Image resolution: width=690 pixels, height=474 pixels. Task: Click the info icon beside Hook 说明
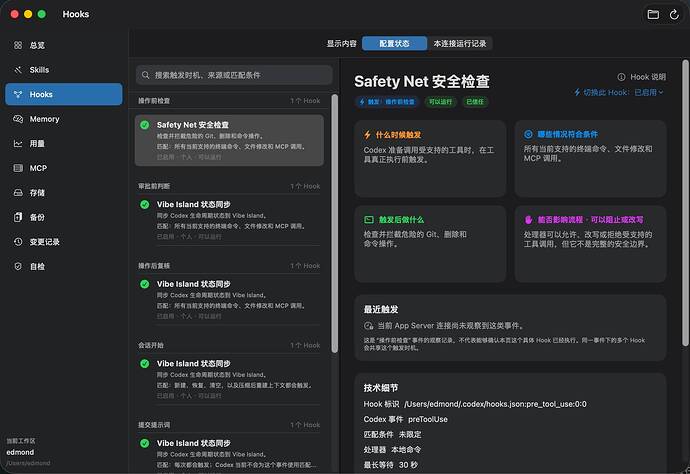621,77
